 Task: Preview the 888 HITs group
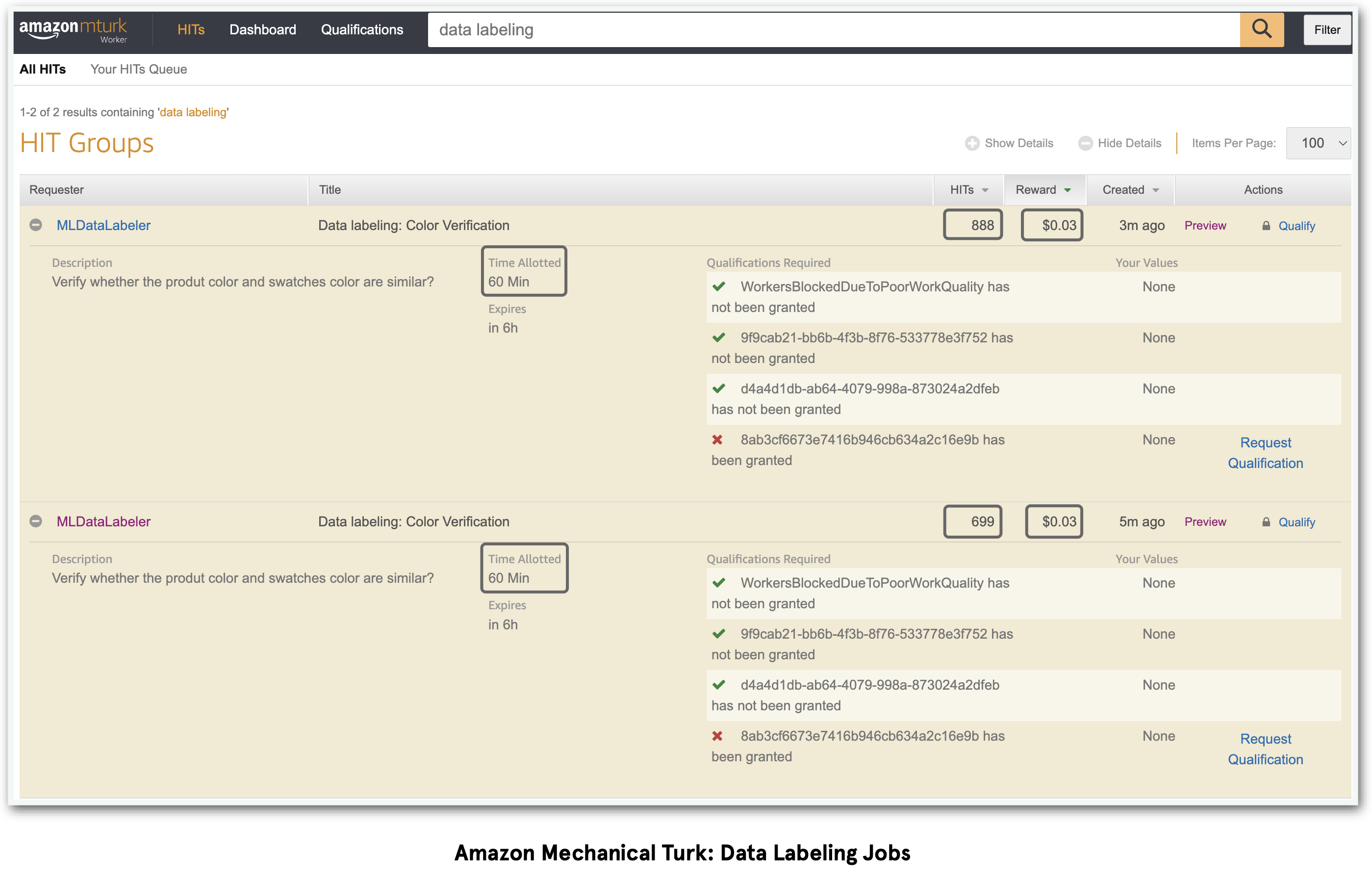click(1205, 226)
